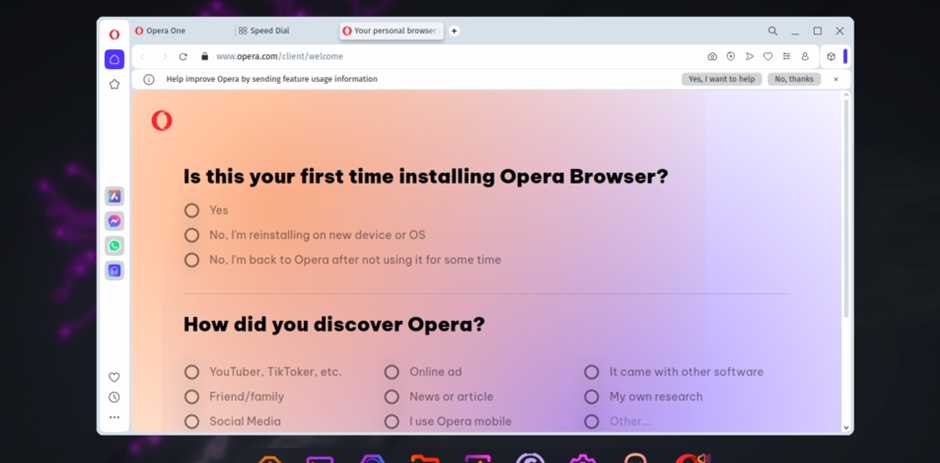
Task: Open sidebar setup three-dots menu
Action: (114, 417)
